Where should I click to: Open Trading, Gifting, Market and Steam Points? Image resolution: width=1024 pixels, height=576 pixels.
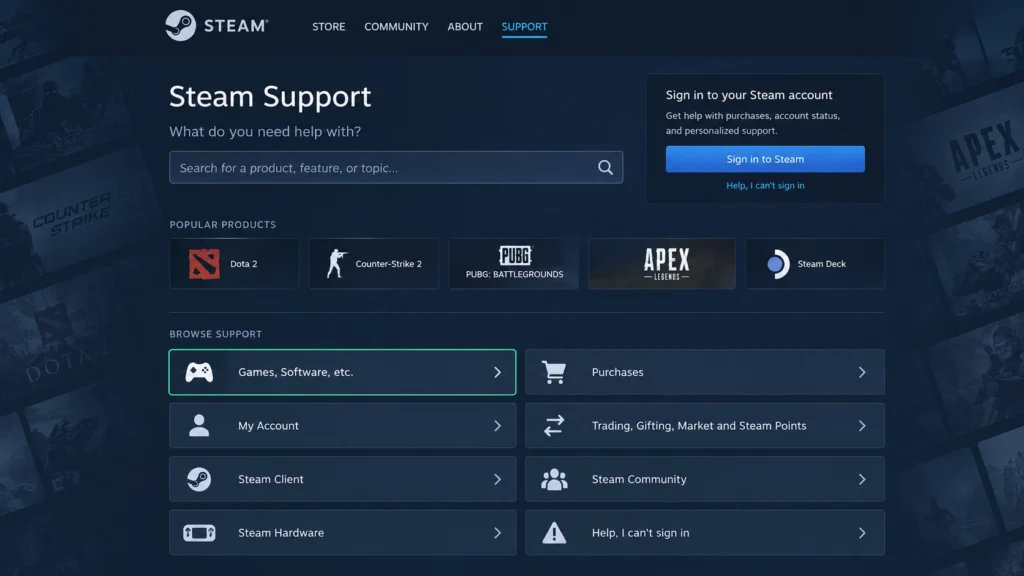[x=699, y=426]
